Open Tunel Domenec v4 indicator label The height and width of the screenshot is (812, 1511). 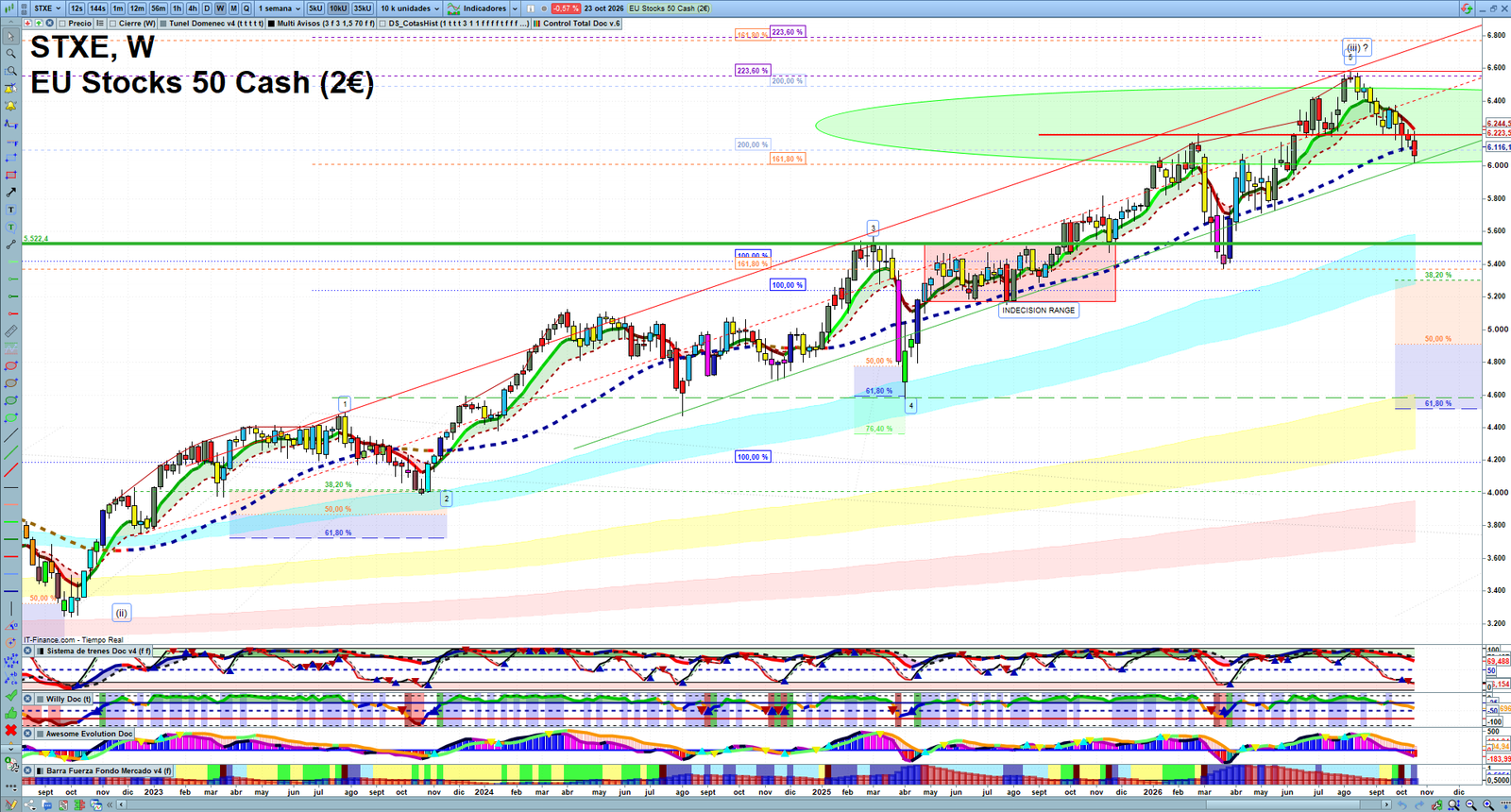click(x=216, y=24)
